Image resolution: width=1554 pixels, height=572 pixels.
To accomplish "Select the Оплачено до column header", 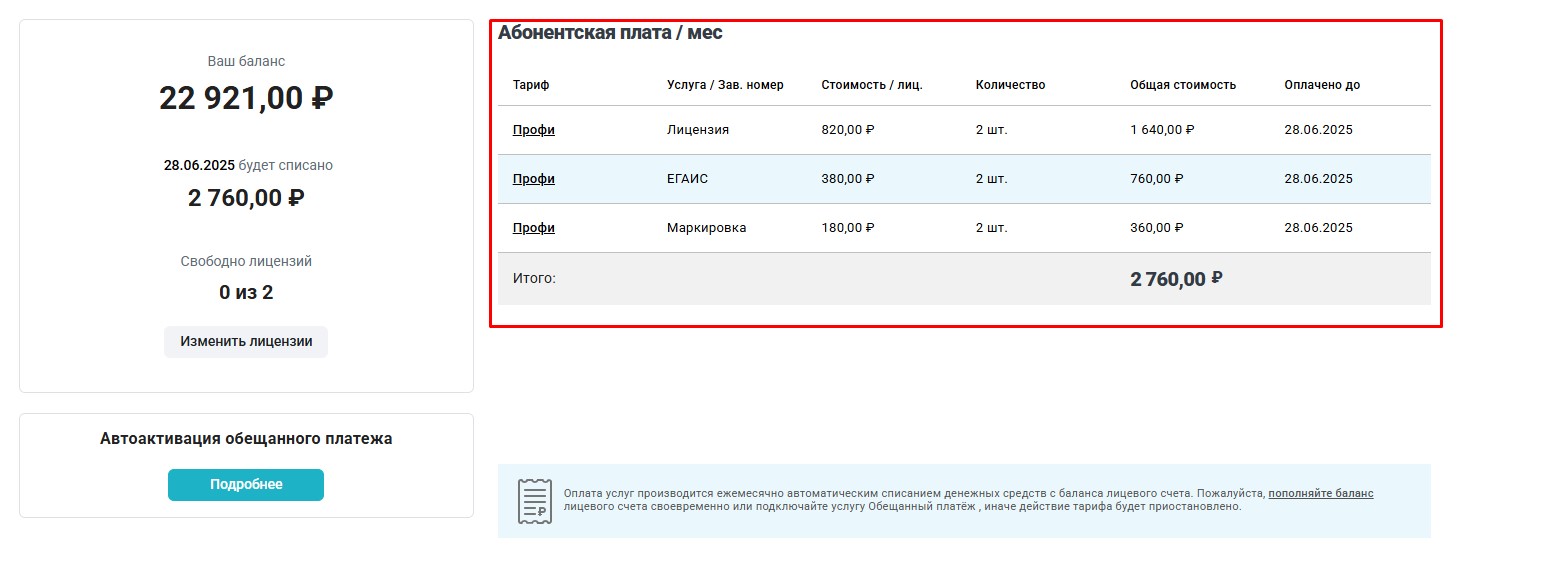I will (1322, 85).
